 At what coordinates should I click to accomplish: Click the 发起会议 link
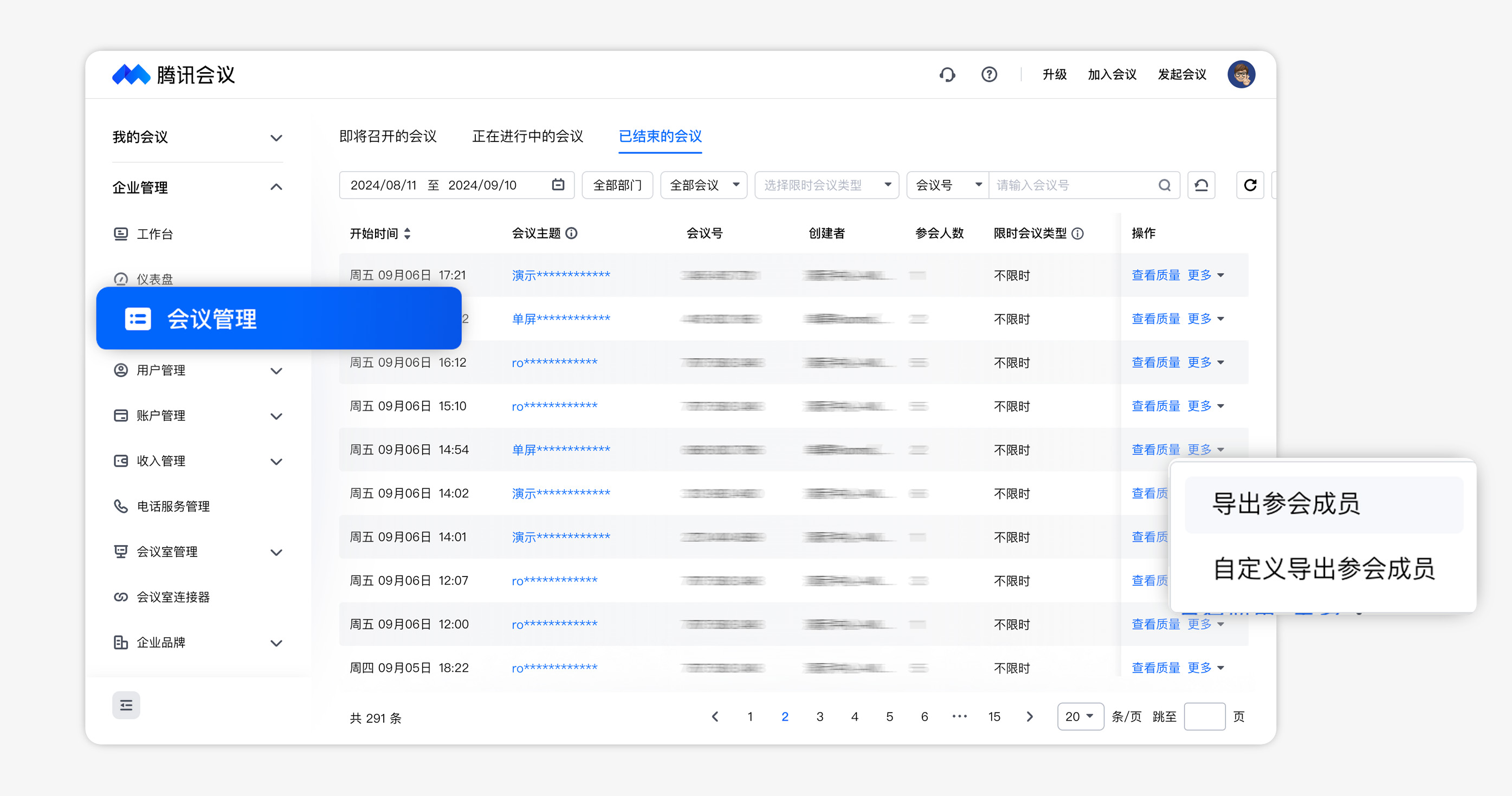[x=1181, y=75]
